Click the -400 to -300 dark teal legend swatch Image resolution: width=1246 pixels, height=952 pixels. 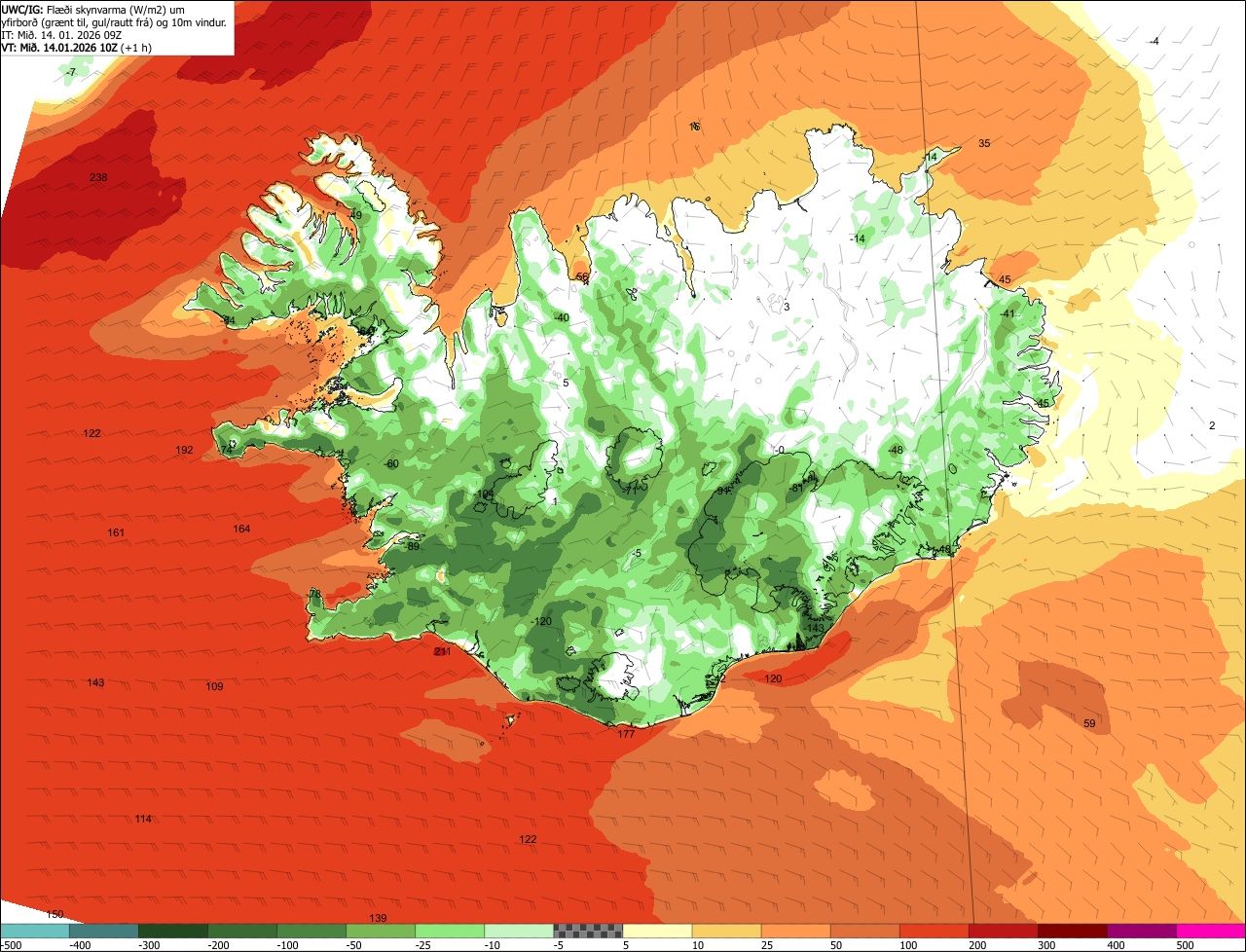(x=103, y=931)
